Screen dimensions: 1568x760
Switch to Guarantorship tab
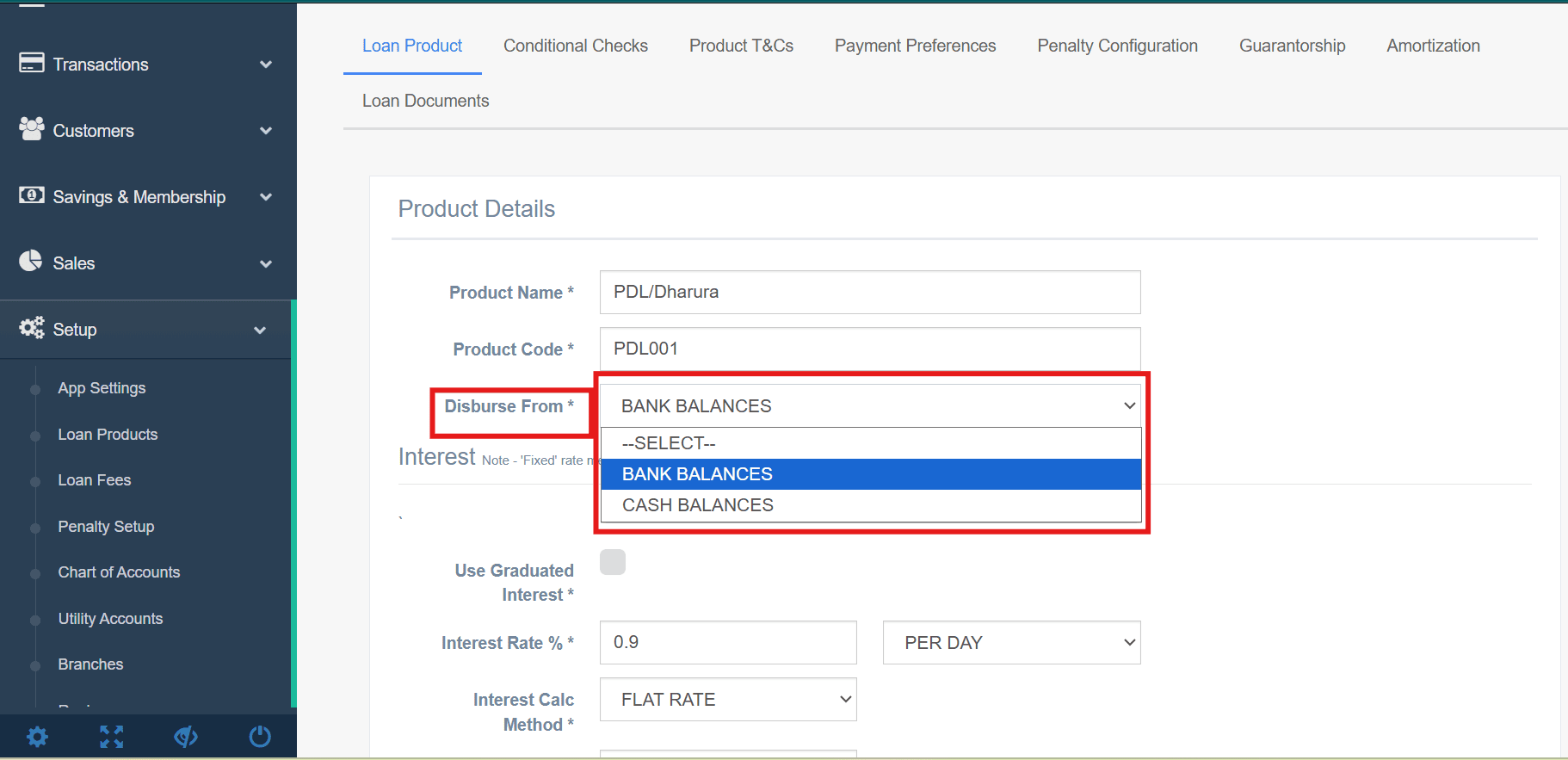[1293, 46]
